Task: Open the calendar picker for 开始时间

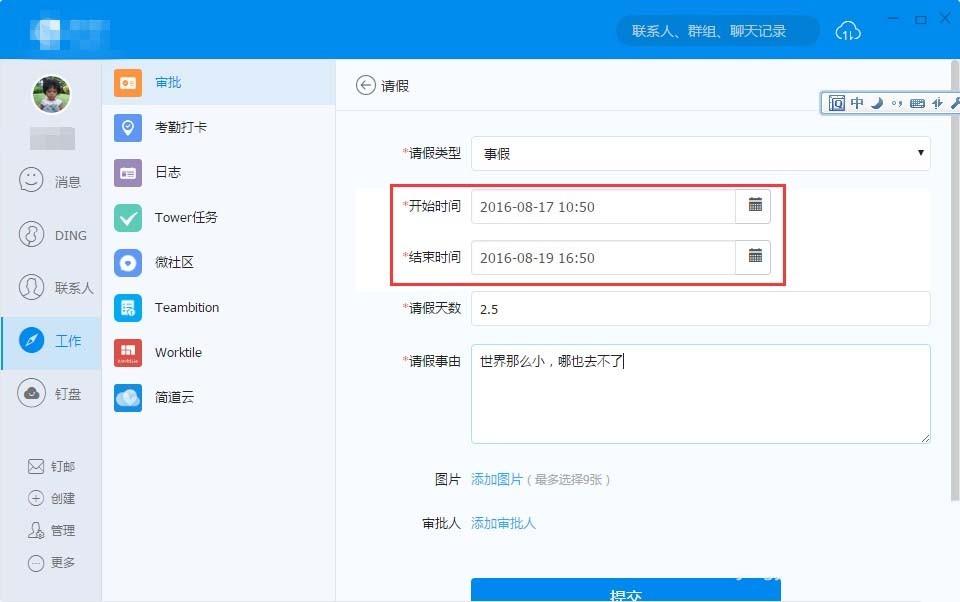Action: pos(754,205)
